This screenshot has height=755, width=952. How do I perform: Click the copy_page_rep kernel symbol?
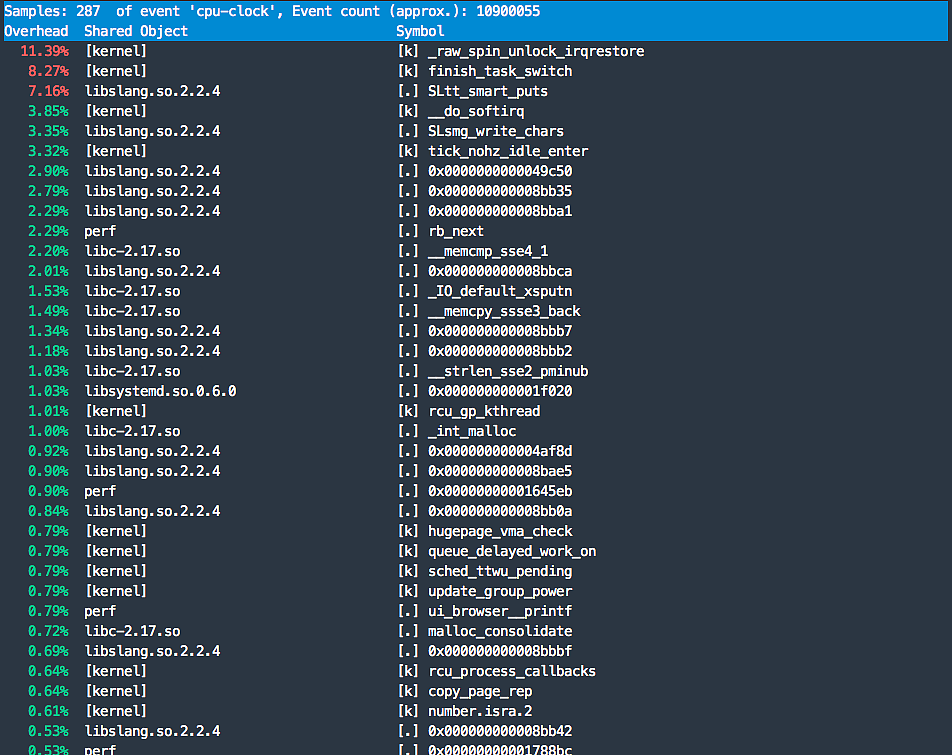pyautogui.click(x=480, y=691)
